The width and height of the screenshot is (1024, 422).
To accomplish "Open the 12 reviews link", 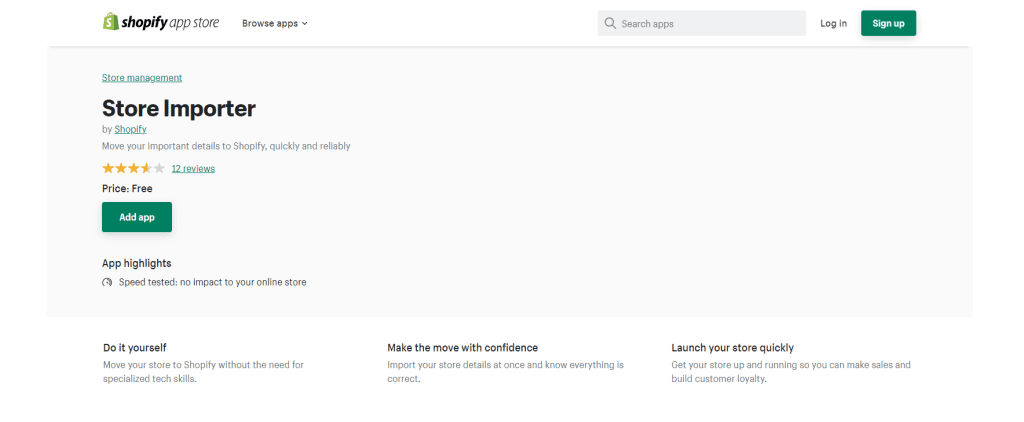I will click(x=193, y=169).
